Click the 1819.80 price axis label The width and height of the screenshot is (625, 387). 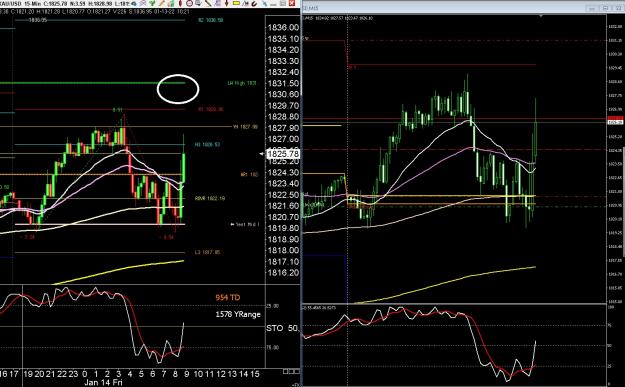coord(283,228)
